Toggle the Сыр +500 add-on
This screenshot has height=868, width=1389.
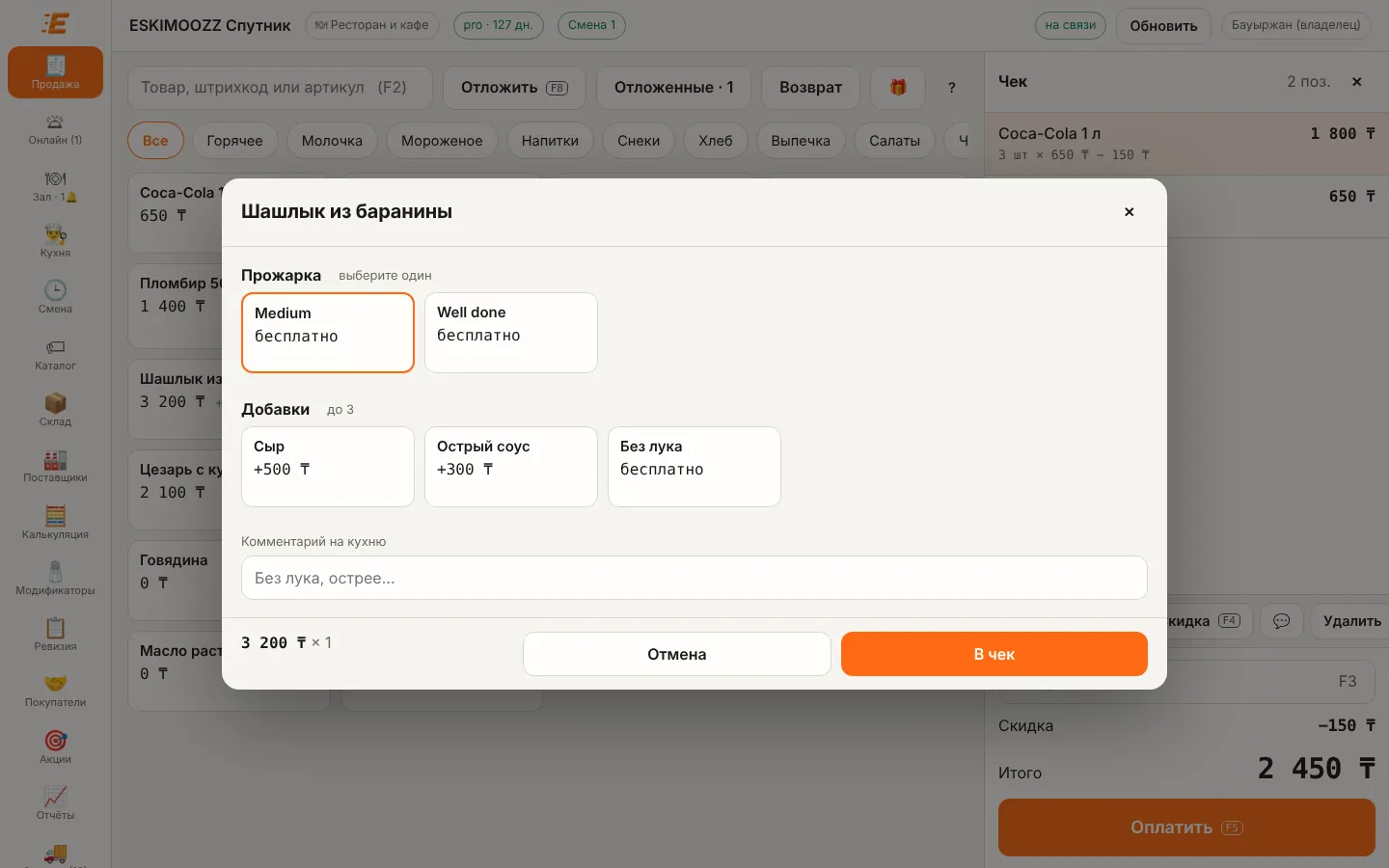tap(328, 467)
